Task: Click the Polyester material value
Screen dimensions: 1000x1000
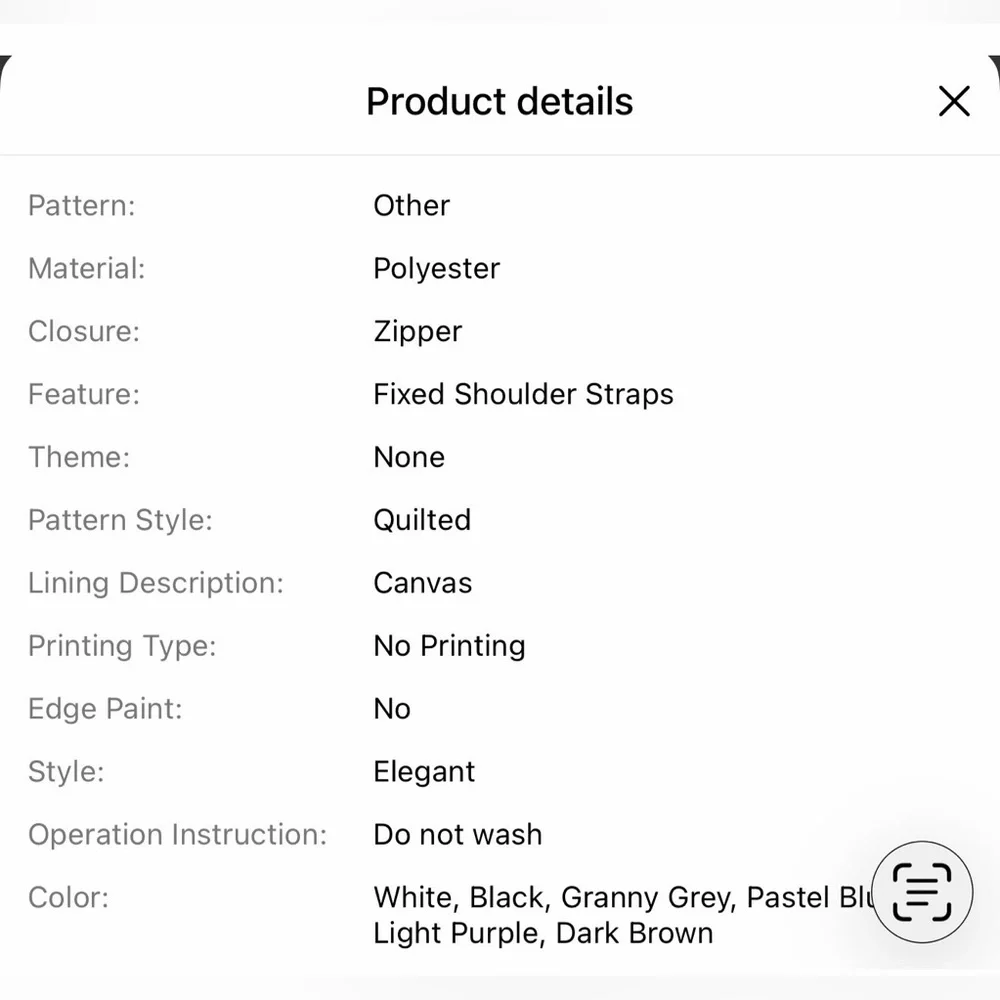Action: [436, 268]
